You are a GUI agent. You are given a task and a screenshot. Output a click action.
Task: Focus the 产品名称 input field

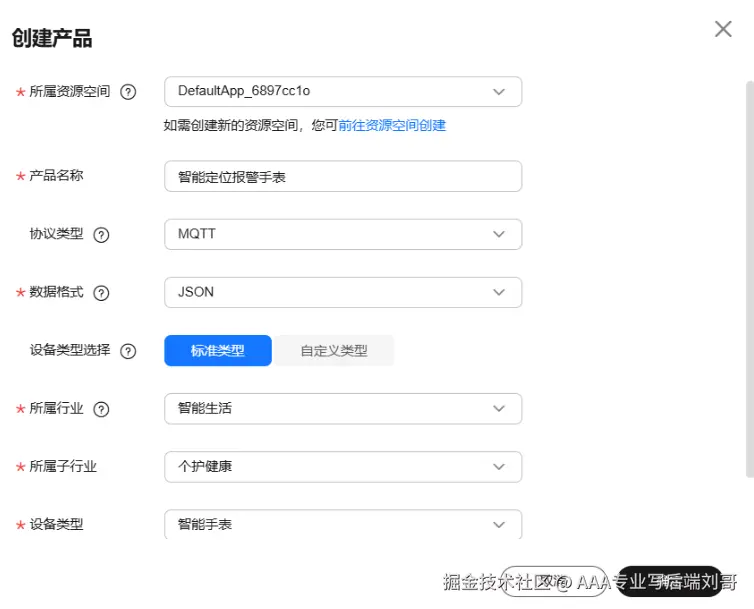(343, 176)
